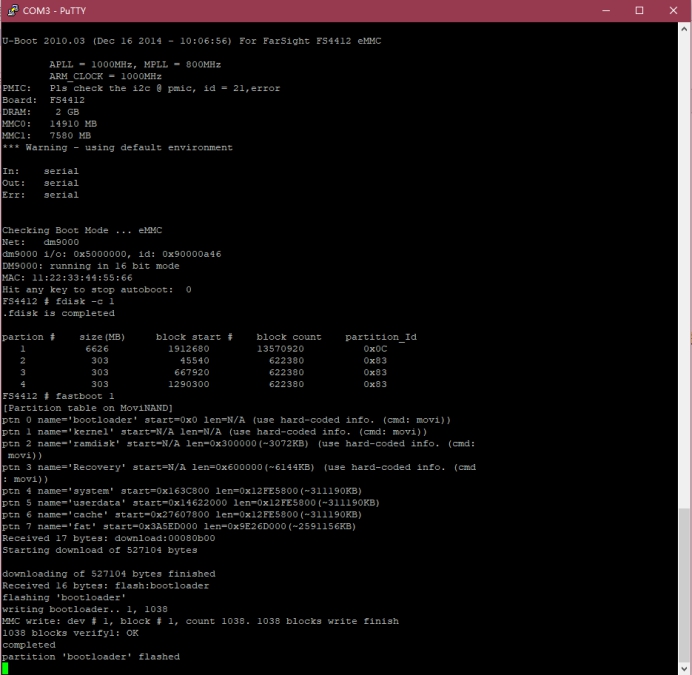Click block count value '13570920'
Viewport: 692px width, 675px height.
[280, 349]
